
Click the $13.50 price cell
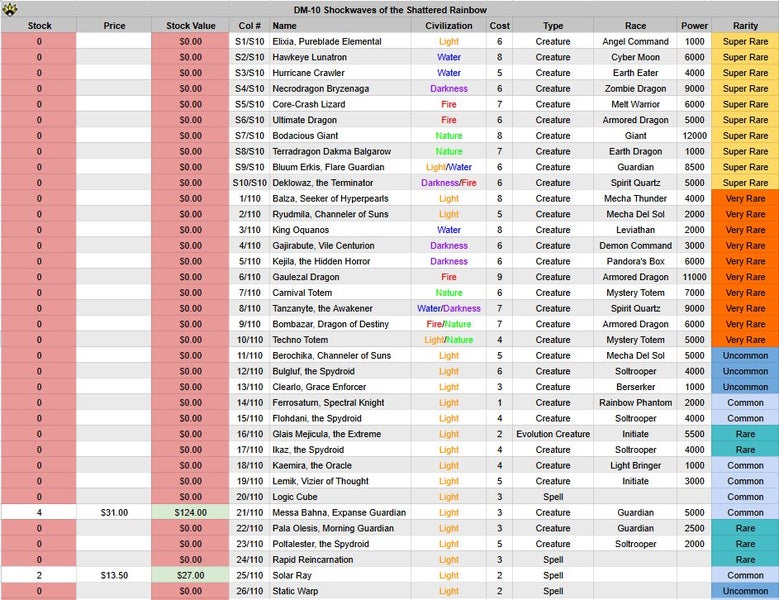pyautogui.click(x=114, y=575)
